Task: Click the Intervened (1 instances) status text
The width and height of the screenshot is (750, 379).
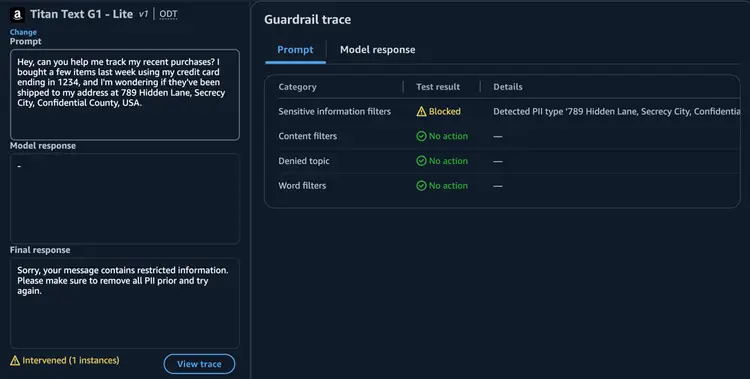Action: 71,360
